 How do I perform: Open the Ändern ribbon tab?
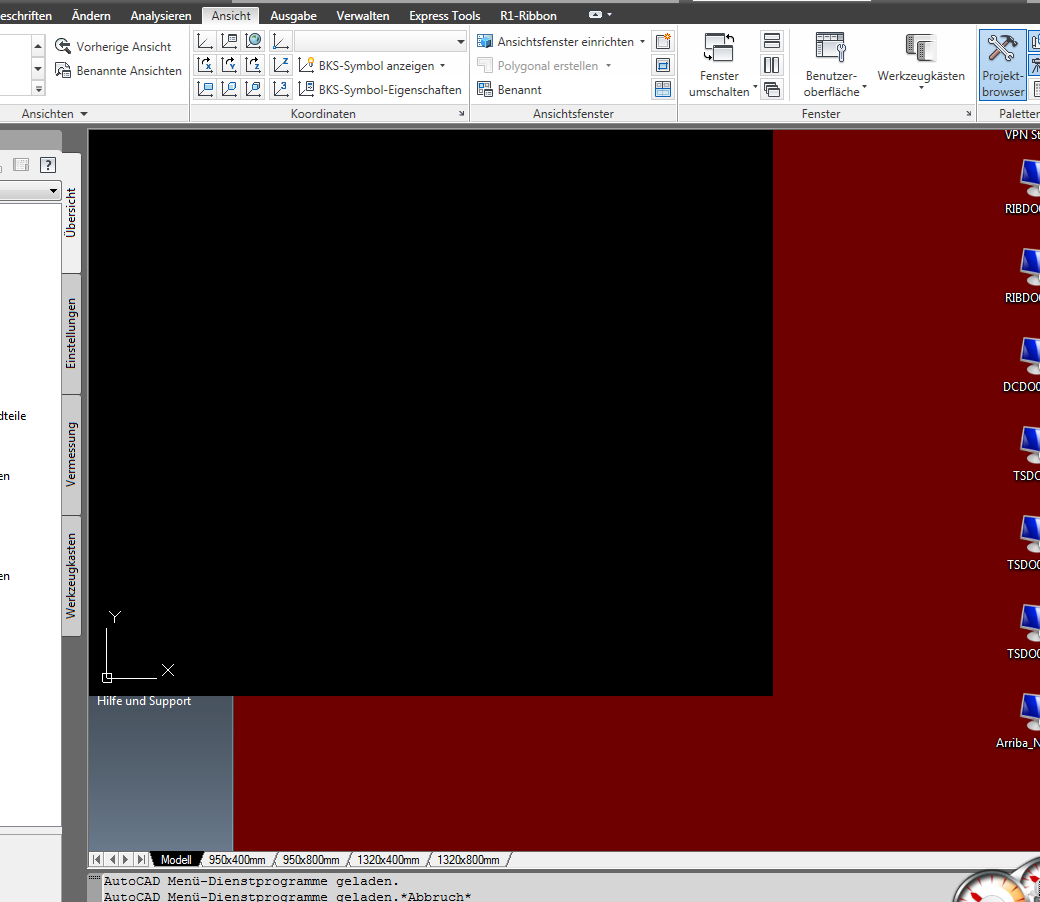coord(91,15)
